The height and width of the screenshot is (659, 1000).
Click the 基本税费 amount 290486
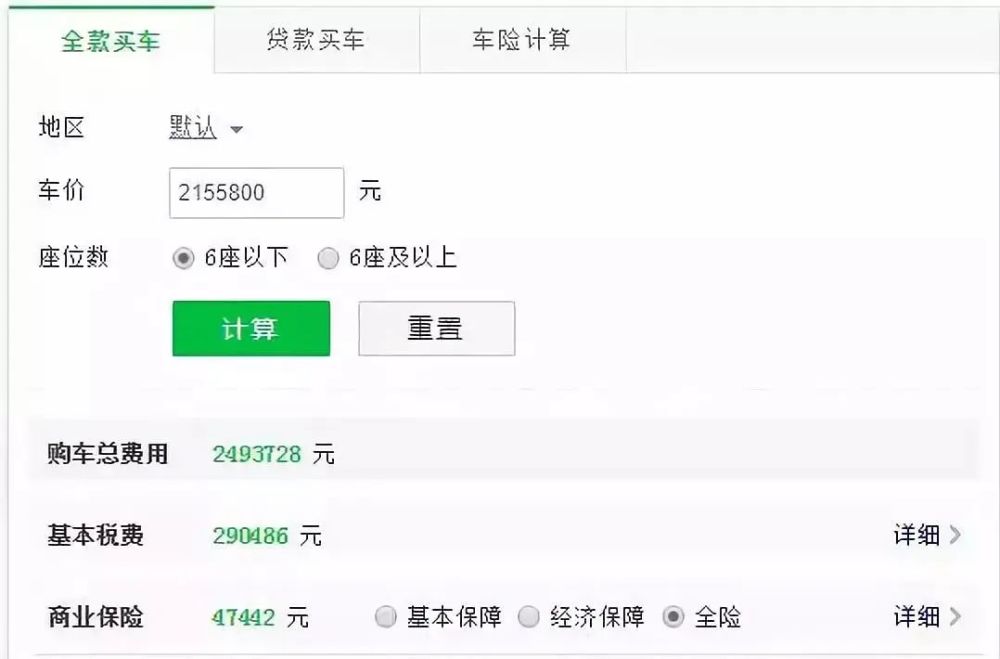click(250, 535)
